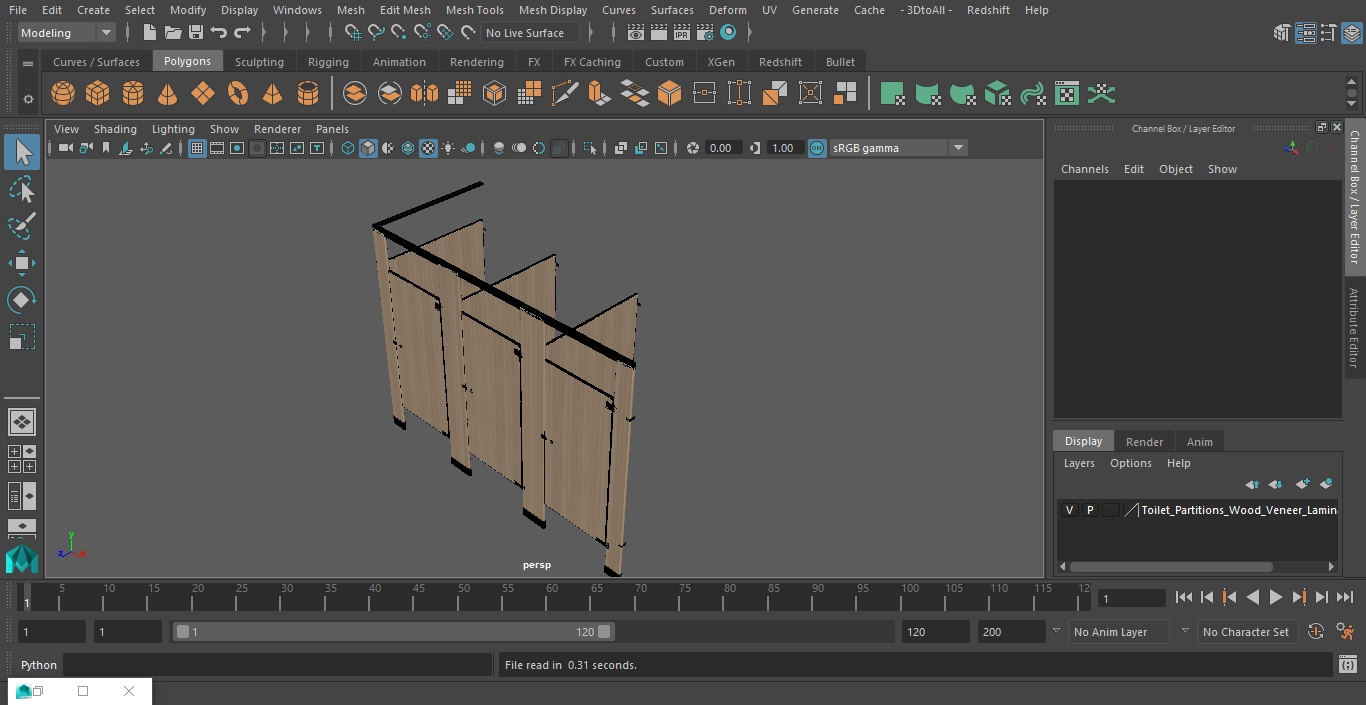
Task: Select the Toilet_Partitions_Wood_Veneer_Lamin layer
Action: pos(1238,510)
